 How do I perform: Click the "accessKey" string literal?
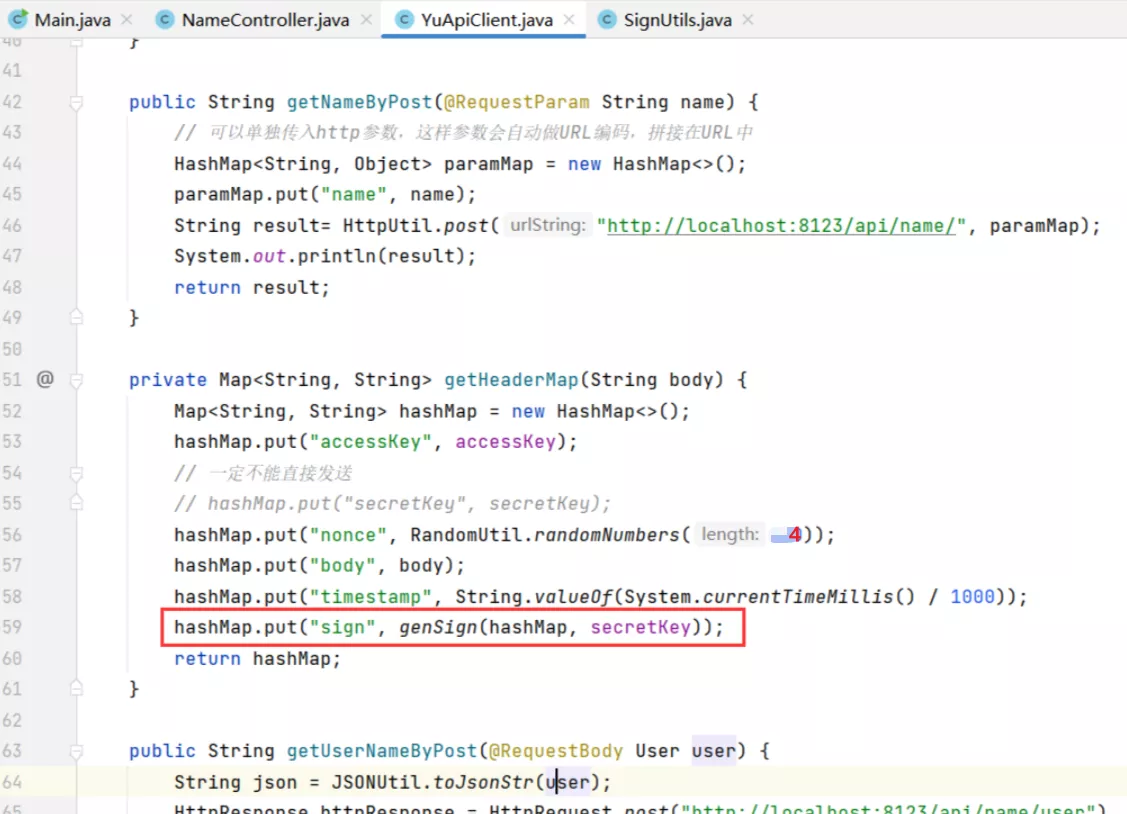point(370,441)
